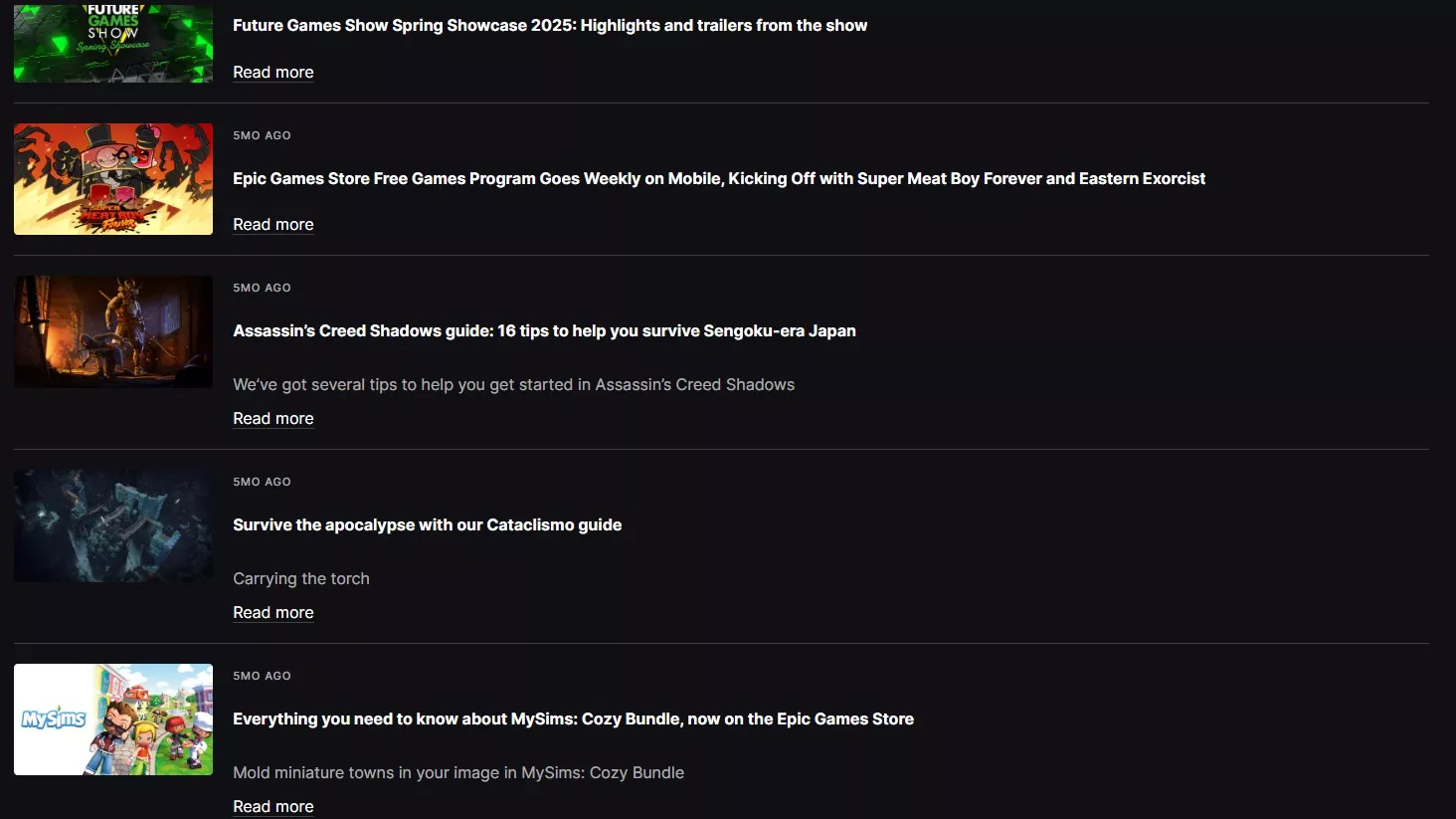This screenshot has width=1456, height=819.
Task: Open the Super Meat Boy Forever thumbnail
Action: [x=113, y=179]
